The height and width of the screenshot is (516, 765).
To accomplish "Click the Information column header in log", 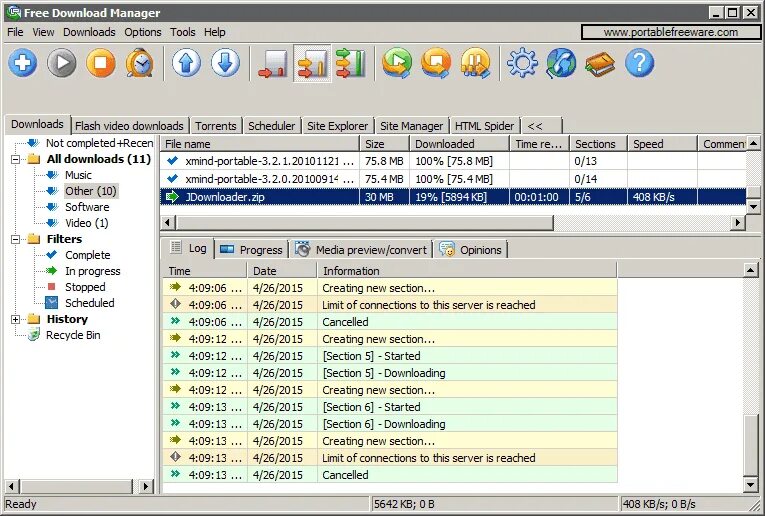I will [467, 271].
